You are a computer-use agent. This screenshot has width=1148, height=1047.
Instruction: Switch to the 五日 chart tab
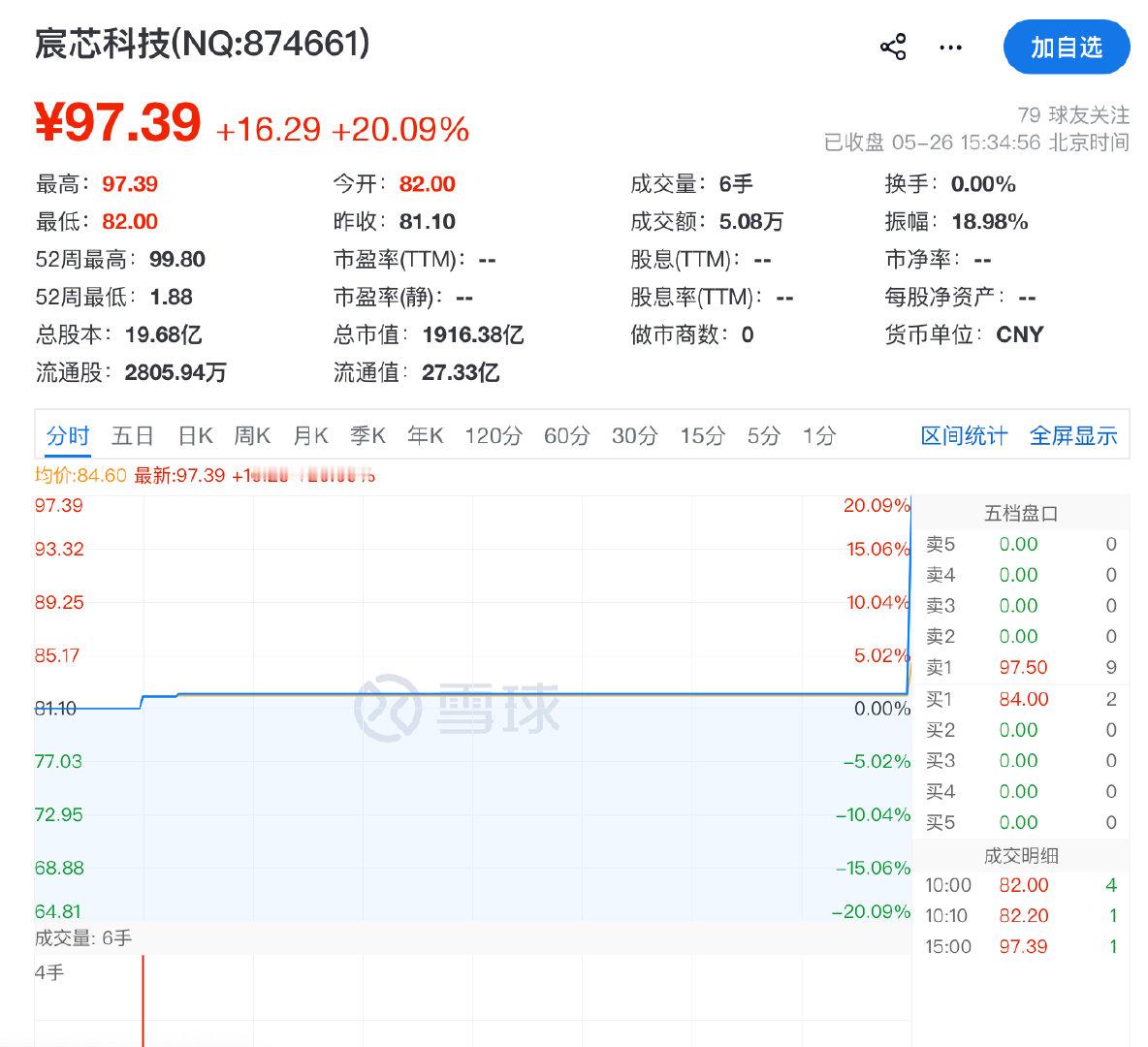pos(133,435)
